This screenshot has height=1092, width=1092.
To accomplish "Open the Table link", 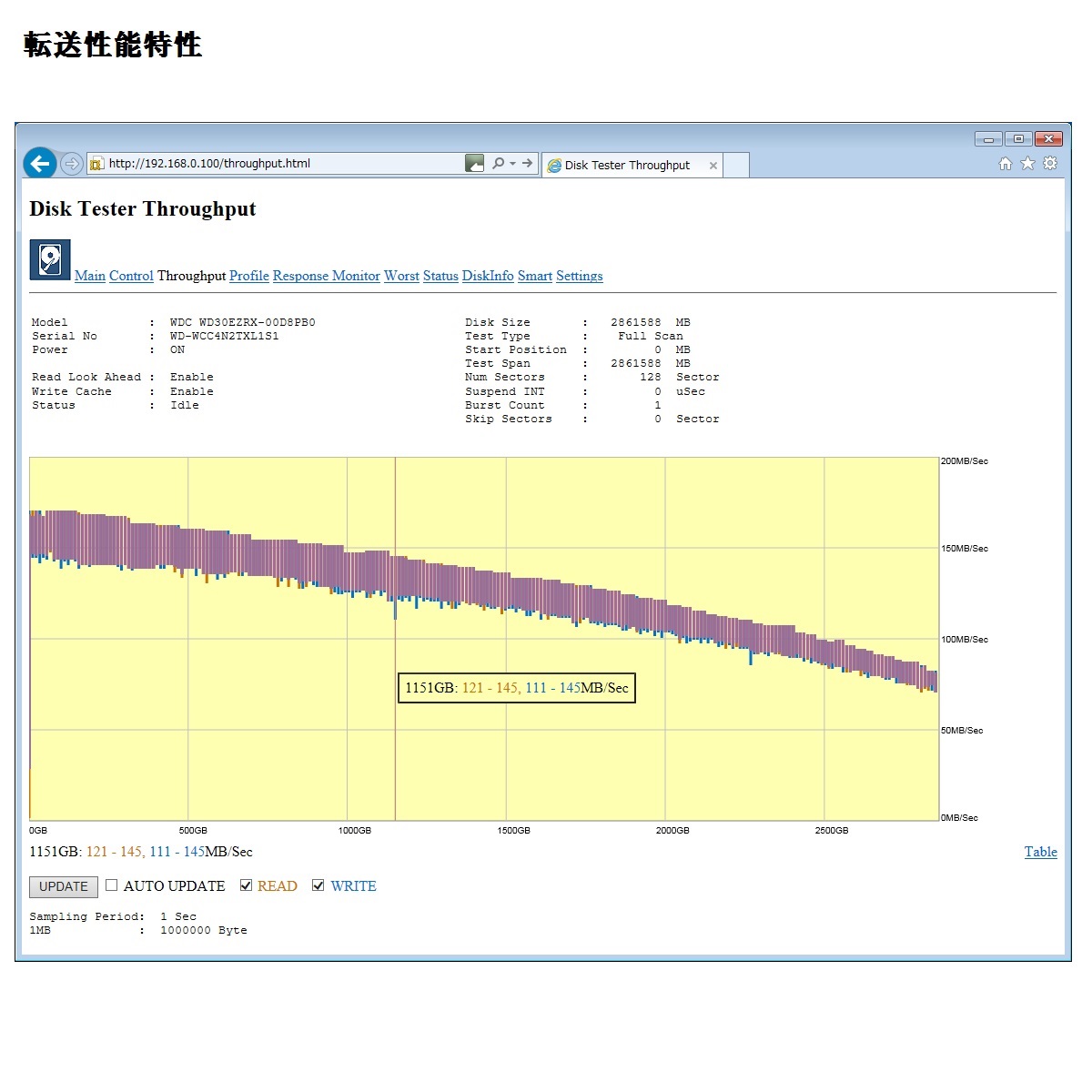I will pyautogui.click(x=1040, y=852).
